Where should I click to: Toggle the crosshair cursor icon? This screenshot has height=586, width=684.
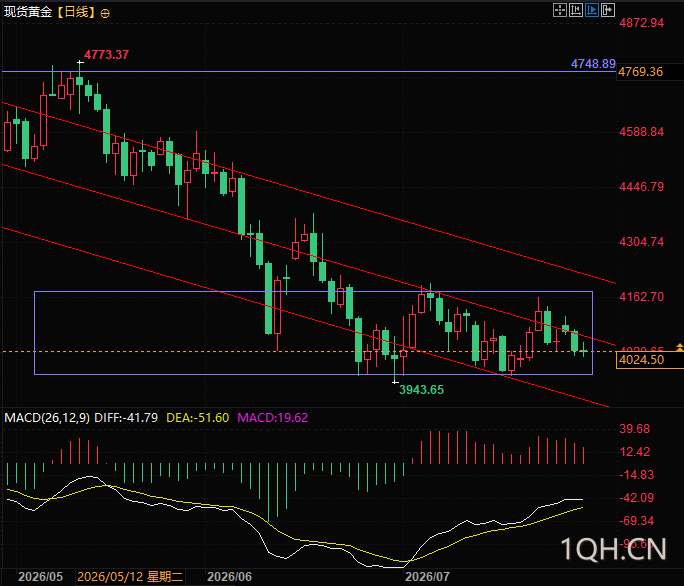[x=560, y=10]
